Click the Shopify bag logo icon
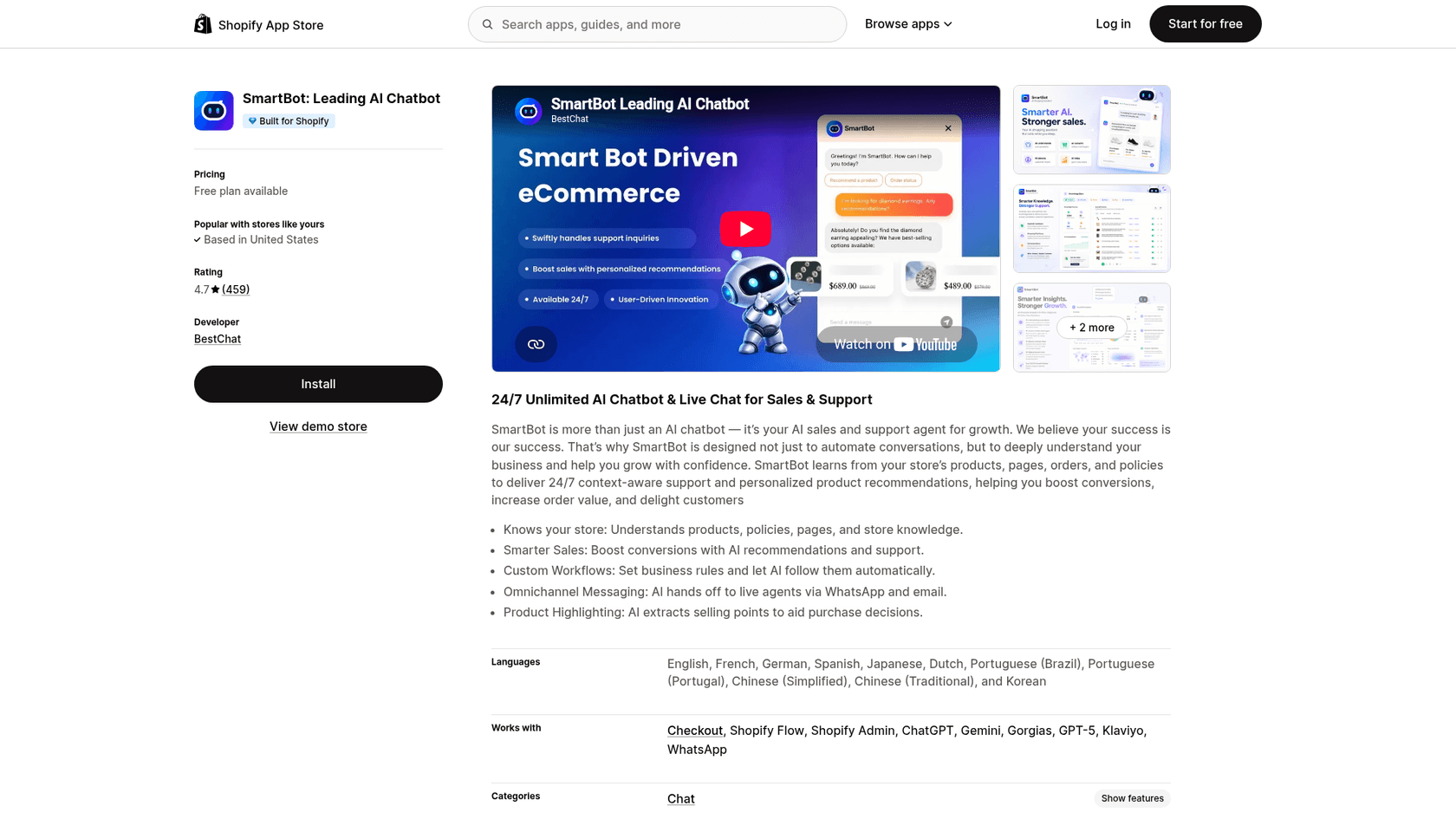 [x=203, y=24]
